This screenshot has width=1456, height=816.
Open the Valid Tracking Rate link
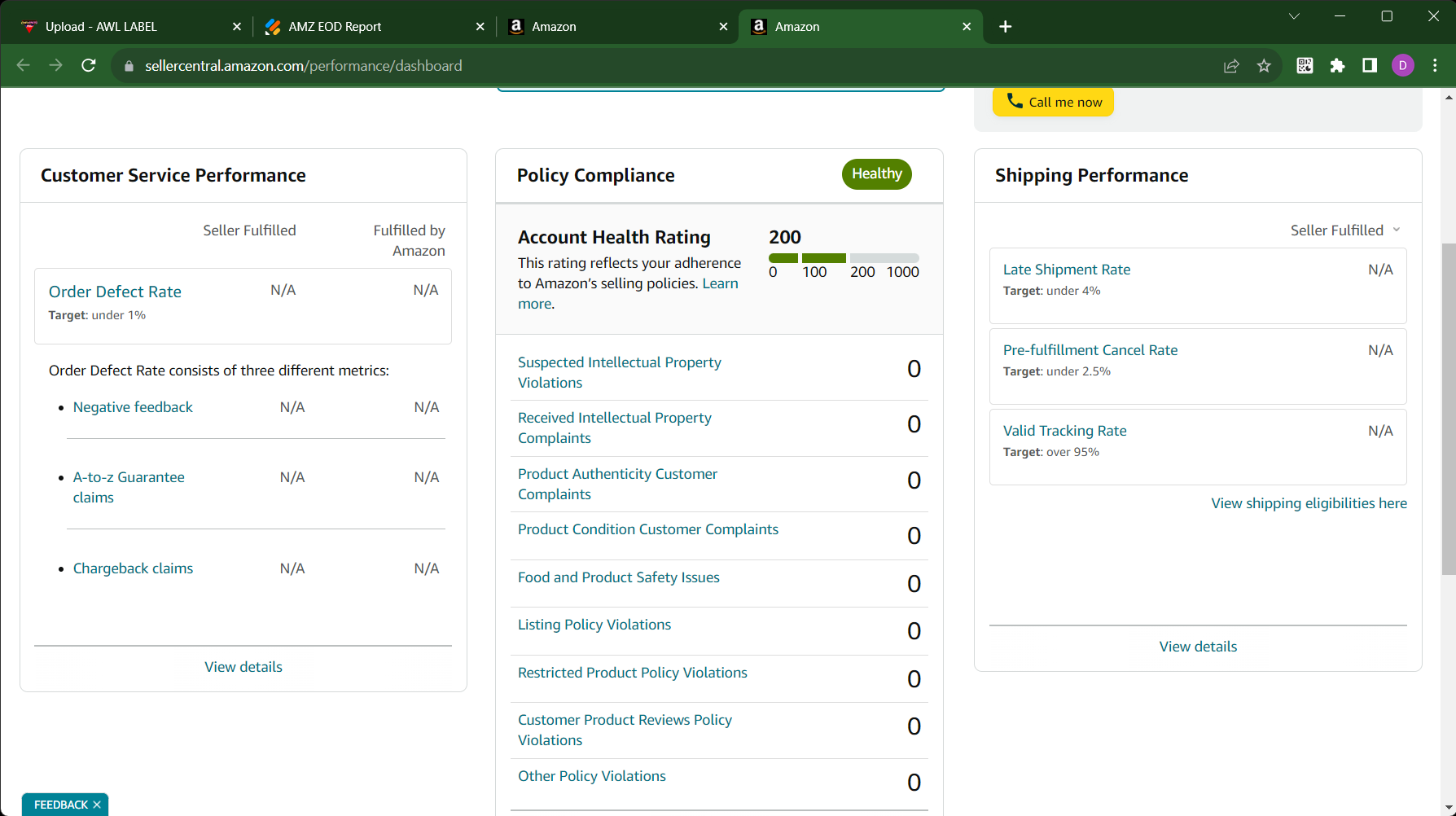pyautogui.click(x=1065, y=431)
